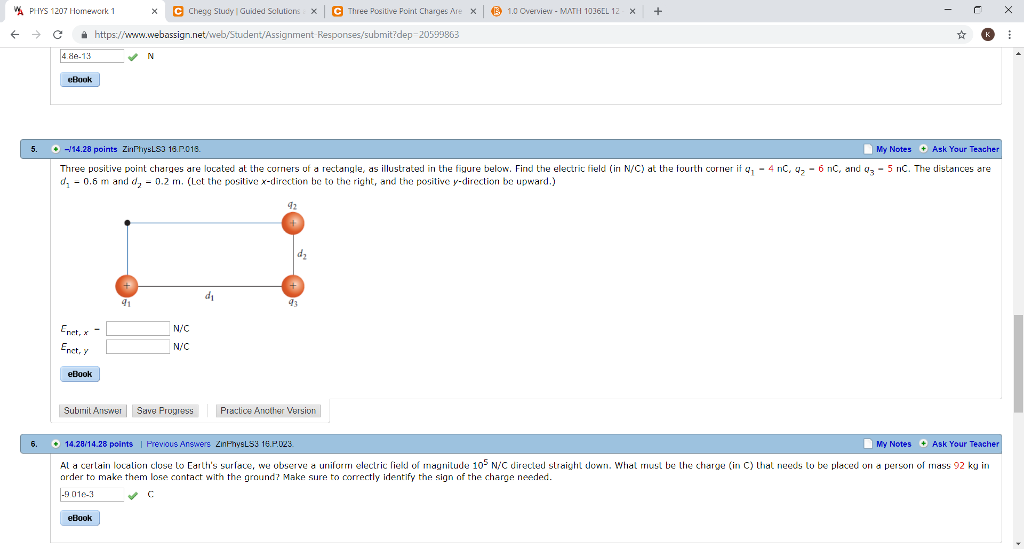1024x549 pixels.
Task: Click the answer field containing -9.01e-3
Action: 91,494
